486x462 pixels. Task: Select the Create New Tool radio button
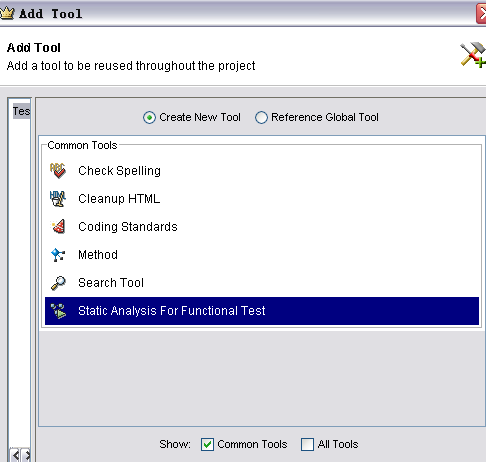(149, 117)
